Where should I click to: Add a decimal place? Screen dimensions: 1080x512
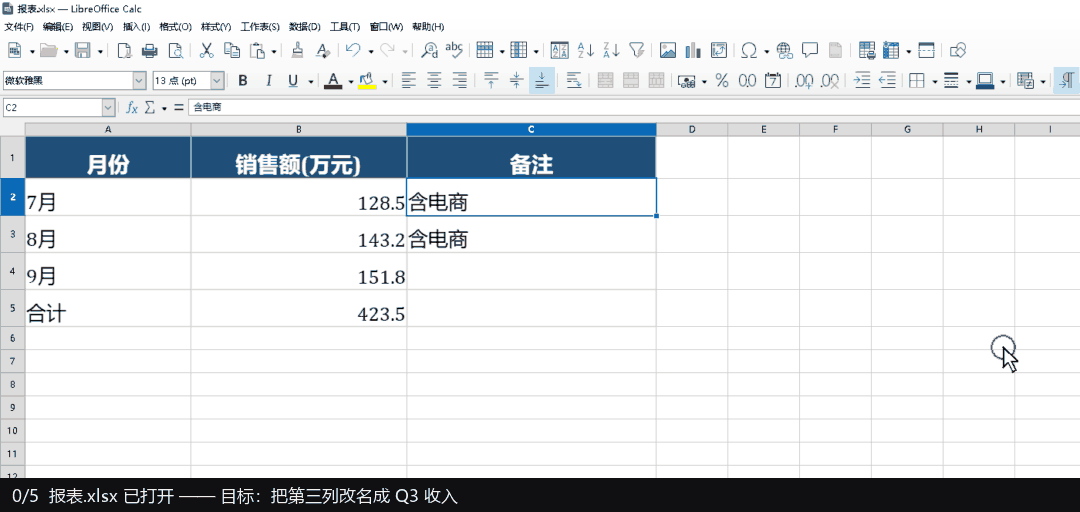(804, 81)
